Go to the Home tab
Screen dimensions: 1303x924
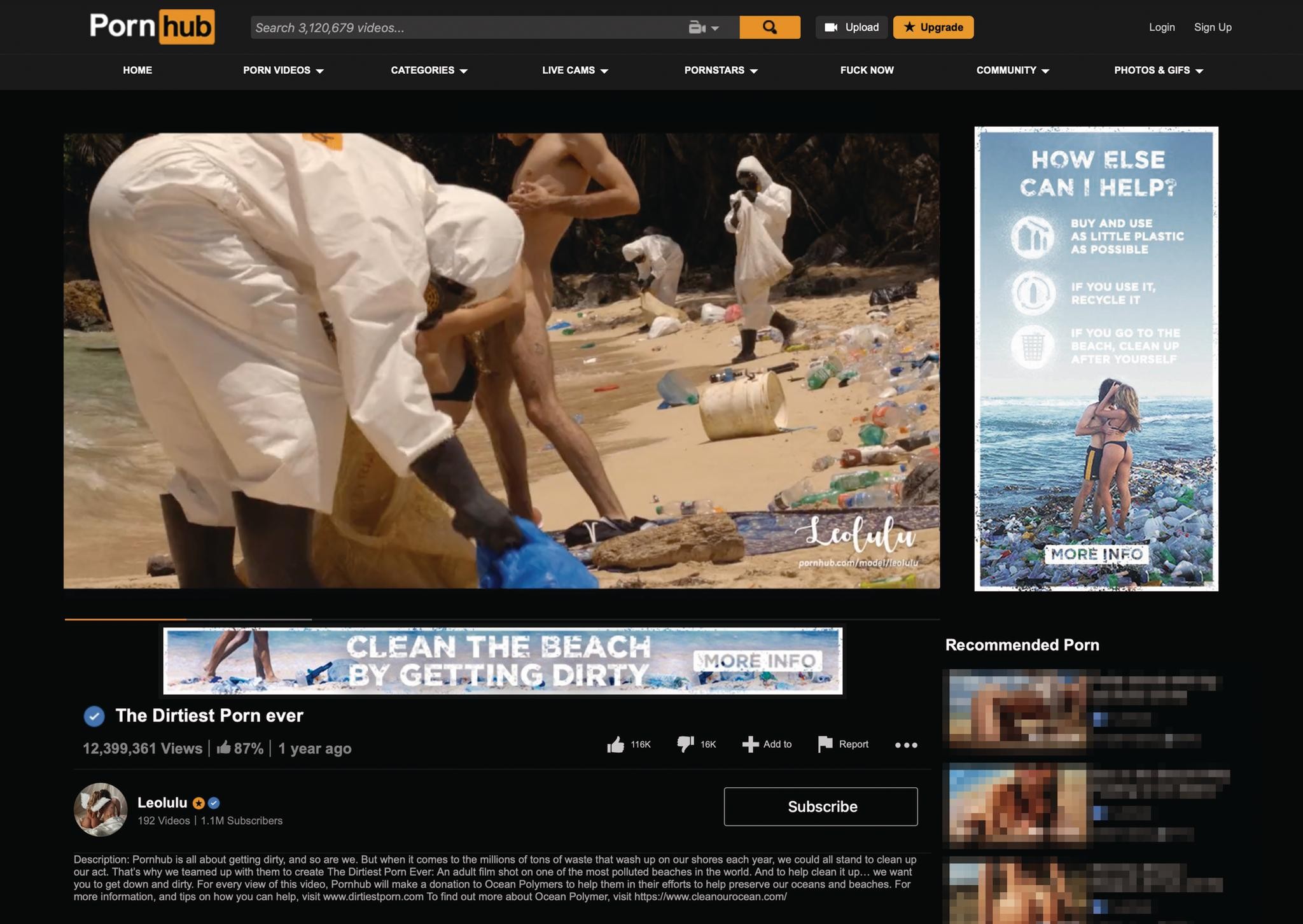coord(137,71)
